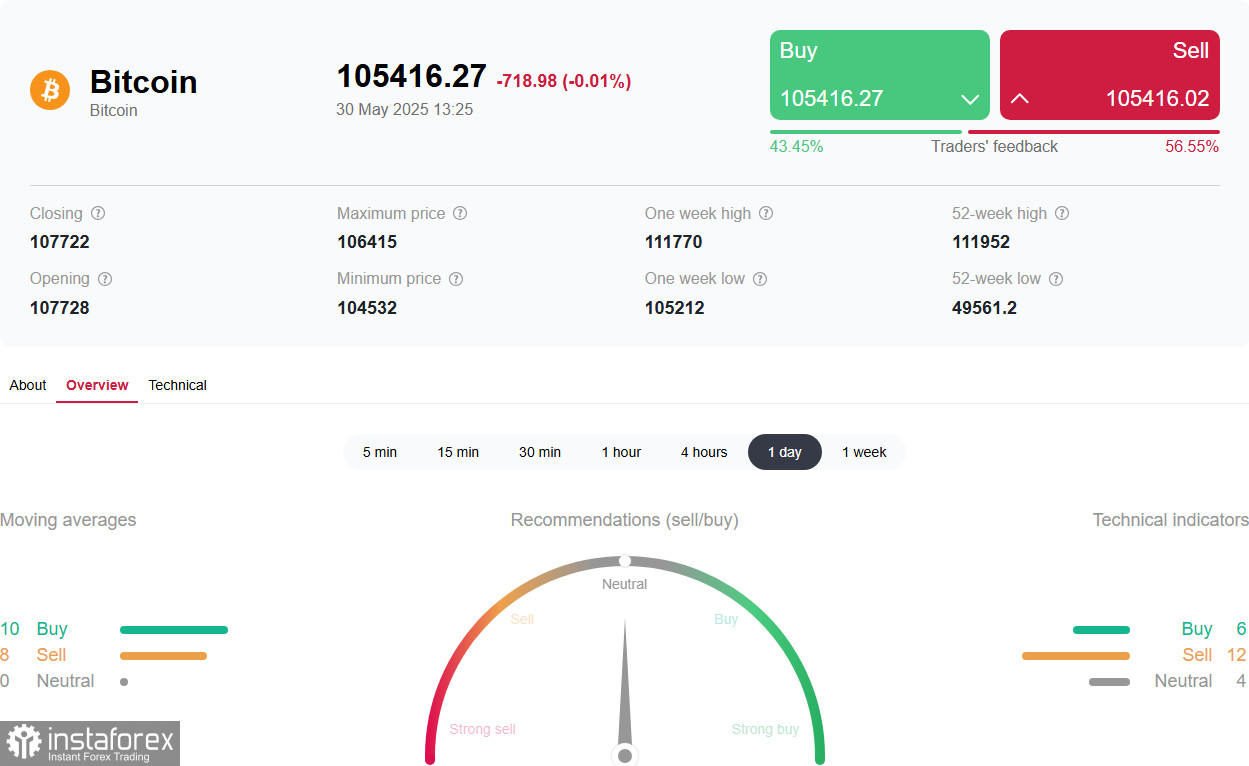Choose the 1 week timeframe

[864, 452]
